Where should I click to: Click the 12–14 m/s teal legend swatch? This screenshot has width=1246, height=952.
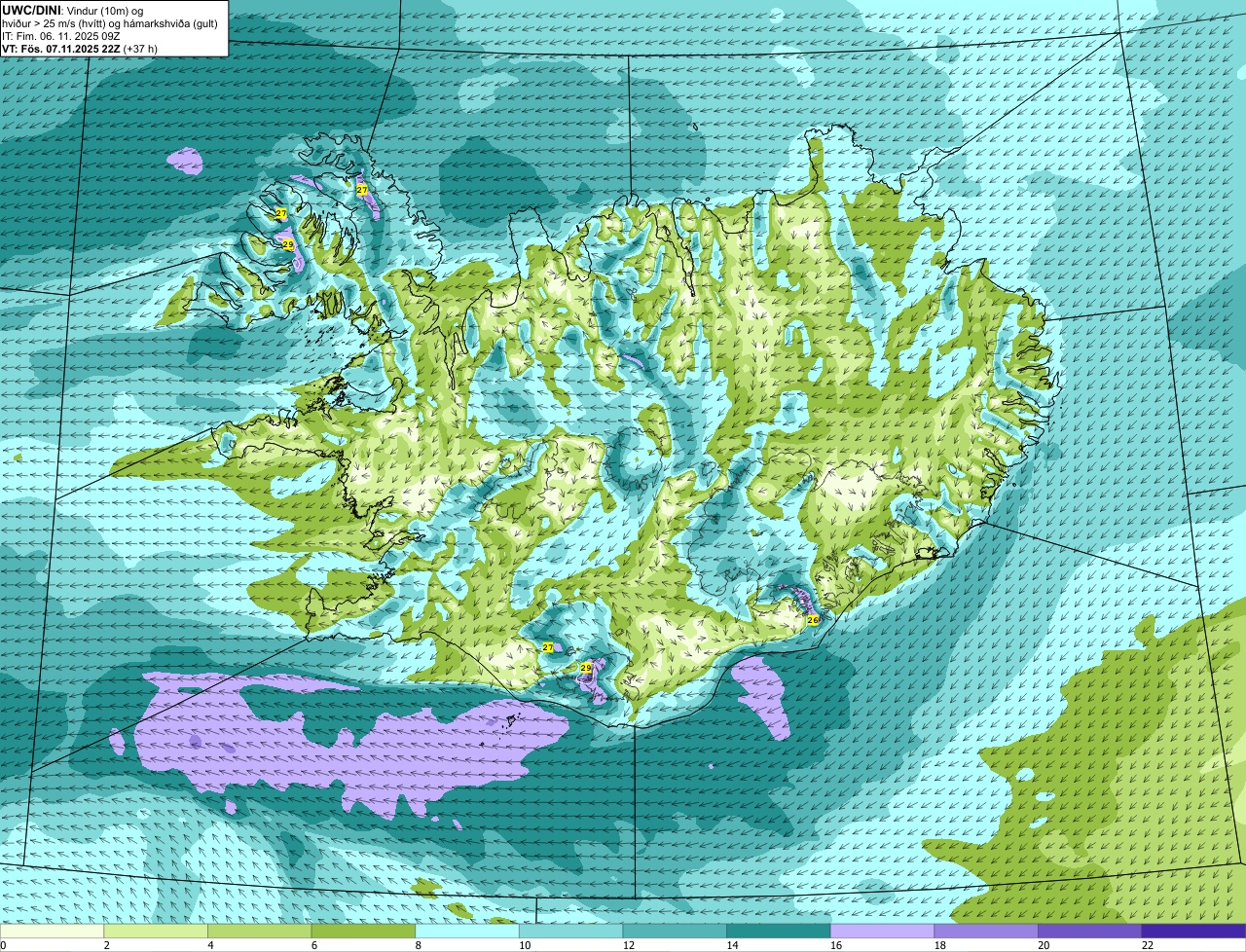tap(675, 932)
